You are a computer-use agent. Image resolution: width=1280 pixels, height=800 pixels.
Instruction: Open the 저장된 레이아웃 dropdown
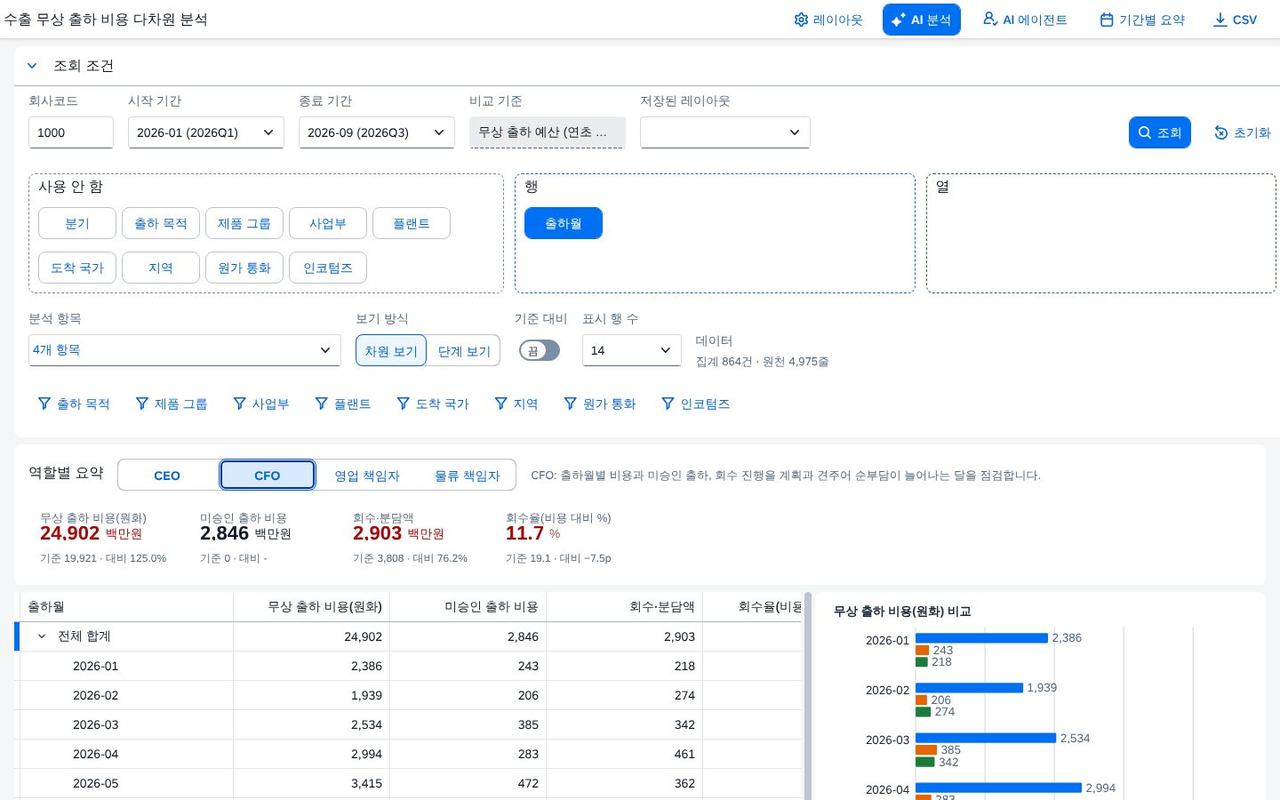[725, 132]
